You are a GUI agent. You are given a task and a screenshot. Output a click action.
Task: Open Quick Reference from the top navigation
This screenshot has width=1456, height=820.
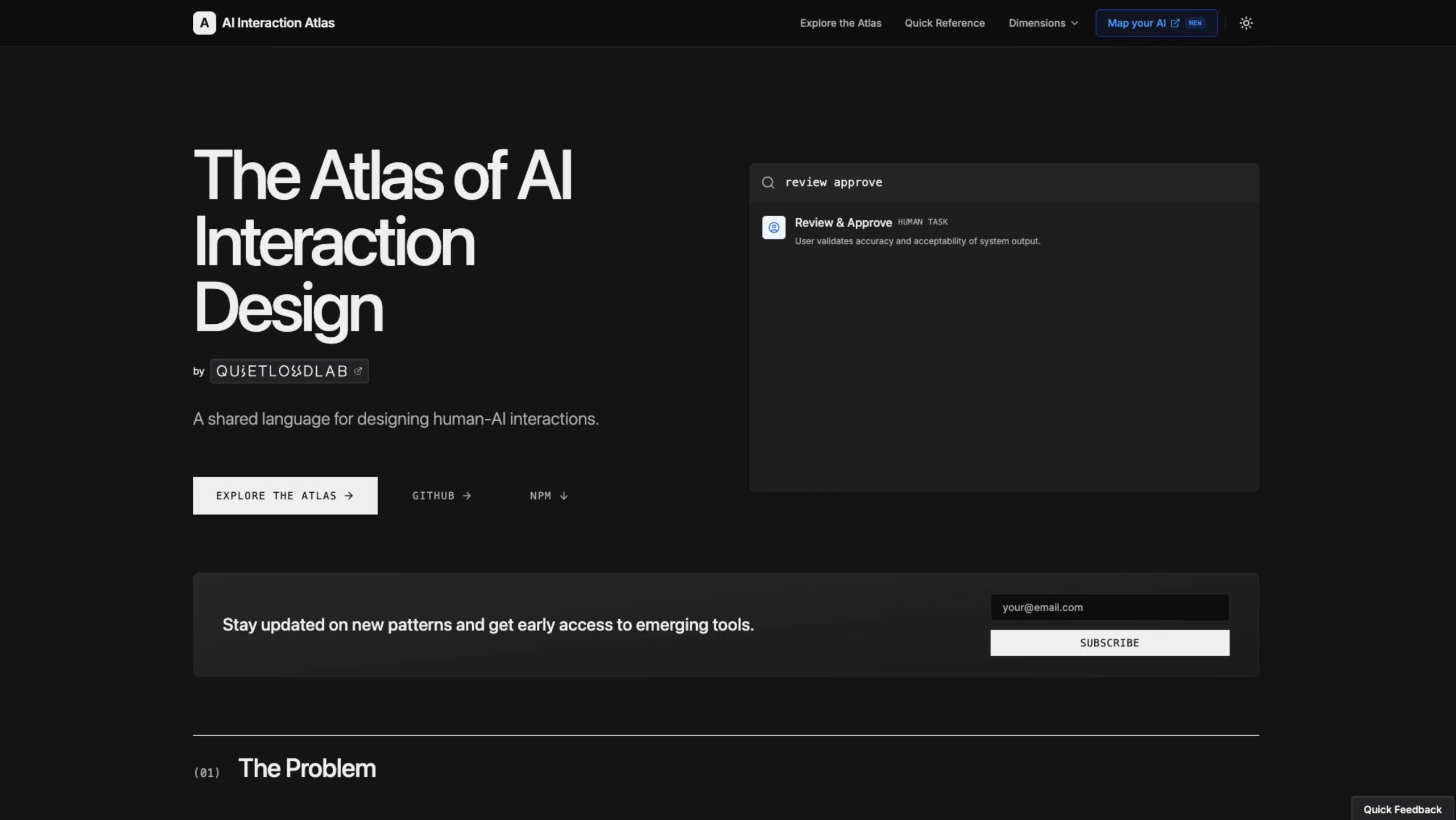944,23
